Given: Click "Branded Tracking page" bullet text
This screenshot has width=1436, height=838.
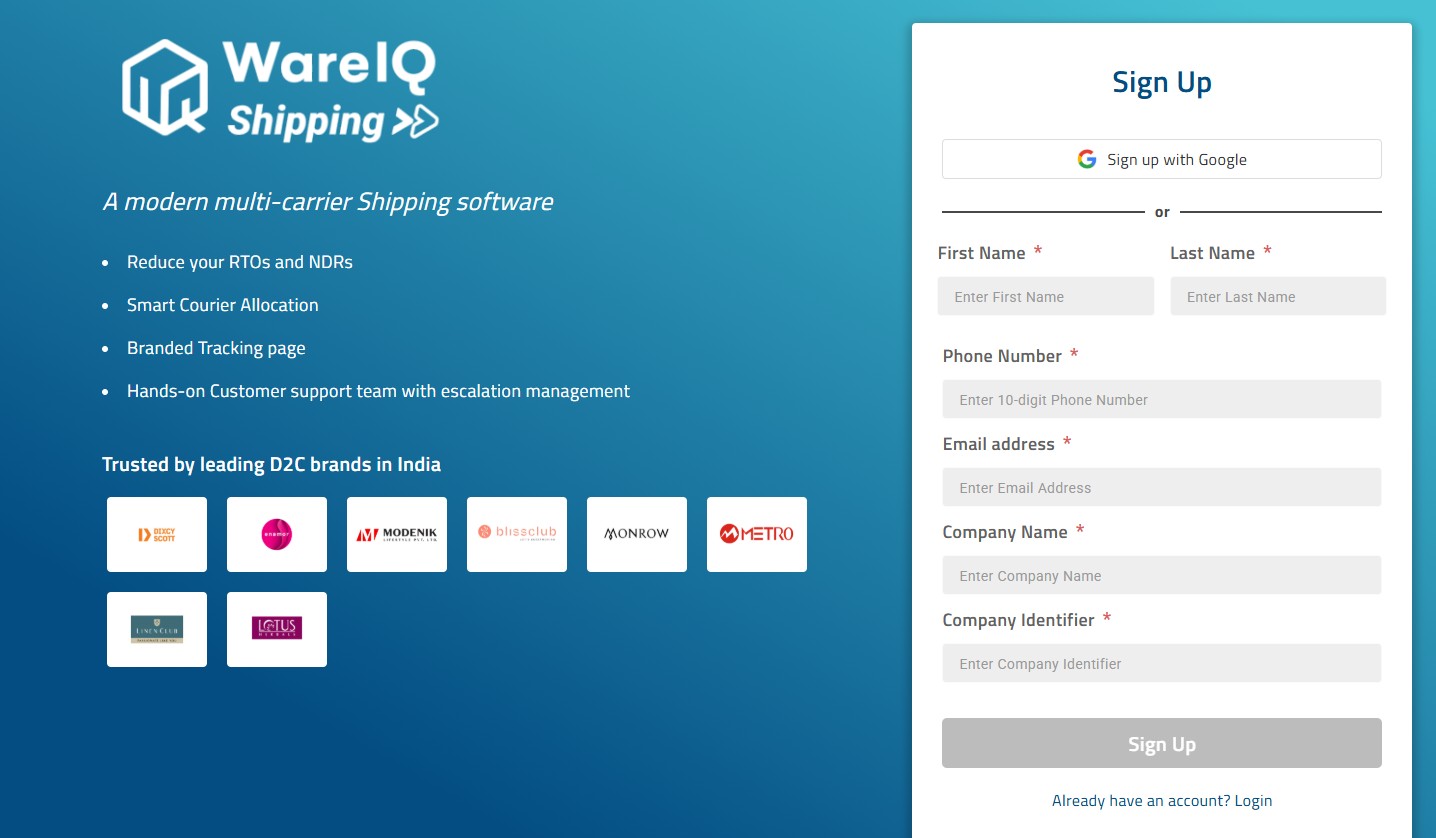Looking at the screenshot, I should tap(216, 348).
